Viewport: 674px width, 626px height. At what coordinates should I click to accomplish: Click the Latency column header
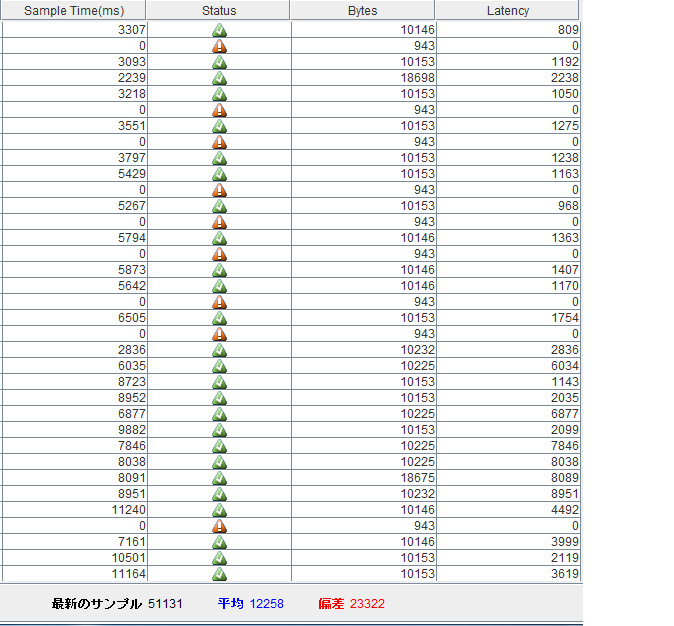click(x=507, y=11)
